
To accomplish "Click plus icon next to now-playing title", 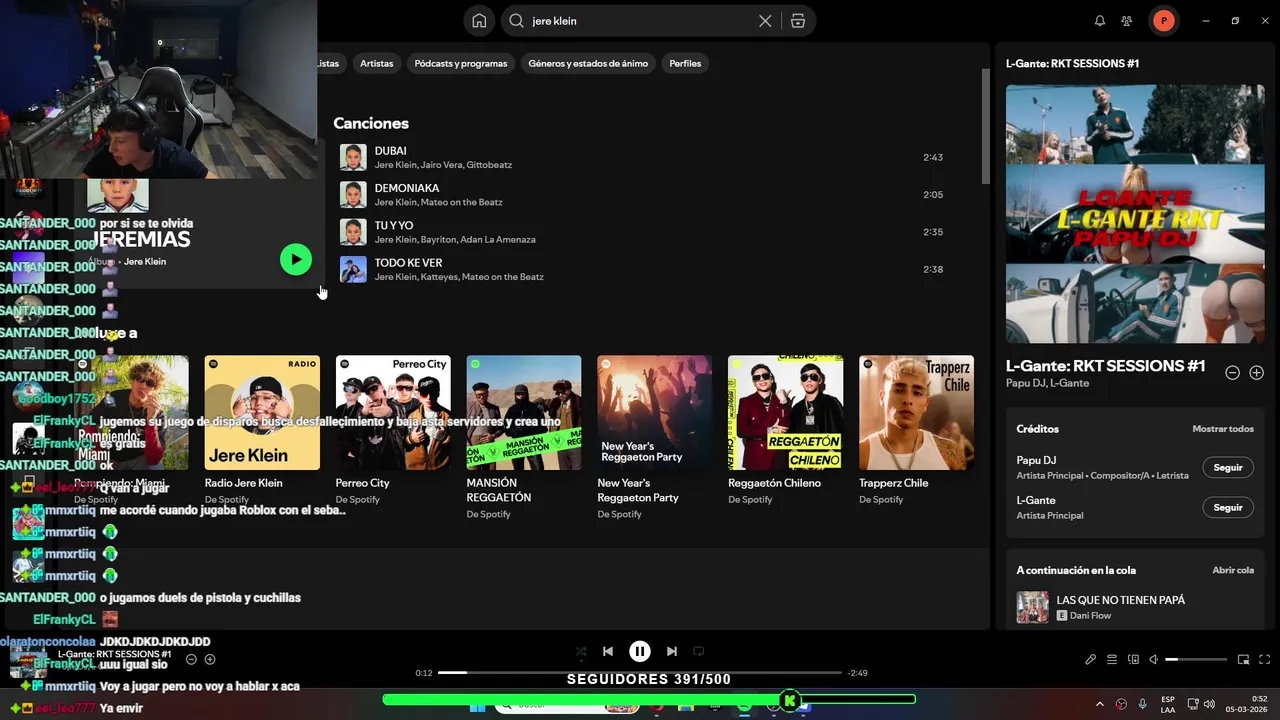I will pos(210,659).
